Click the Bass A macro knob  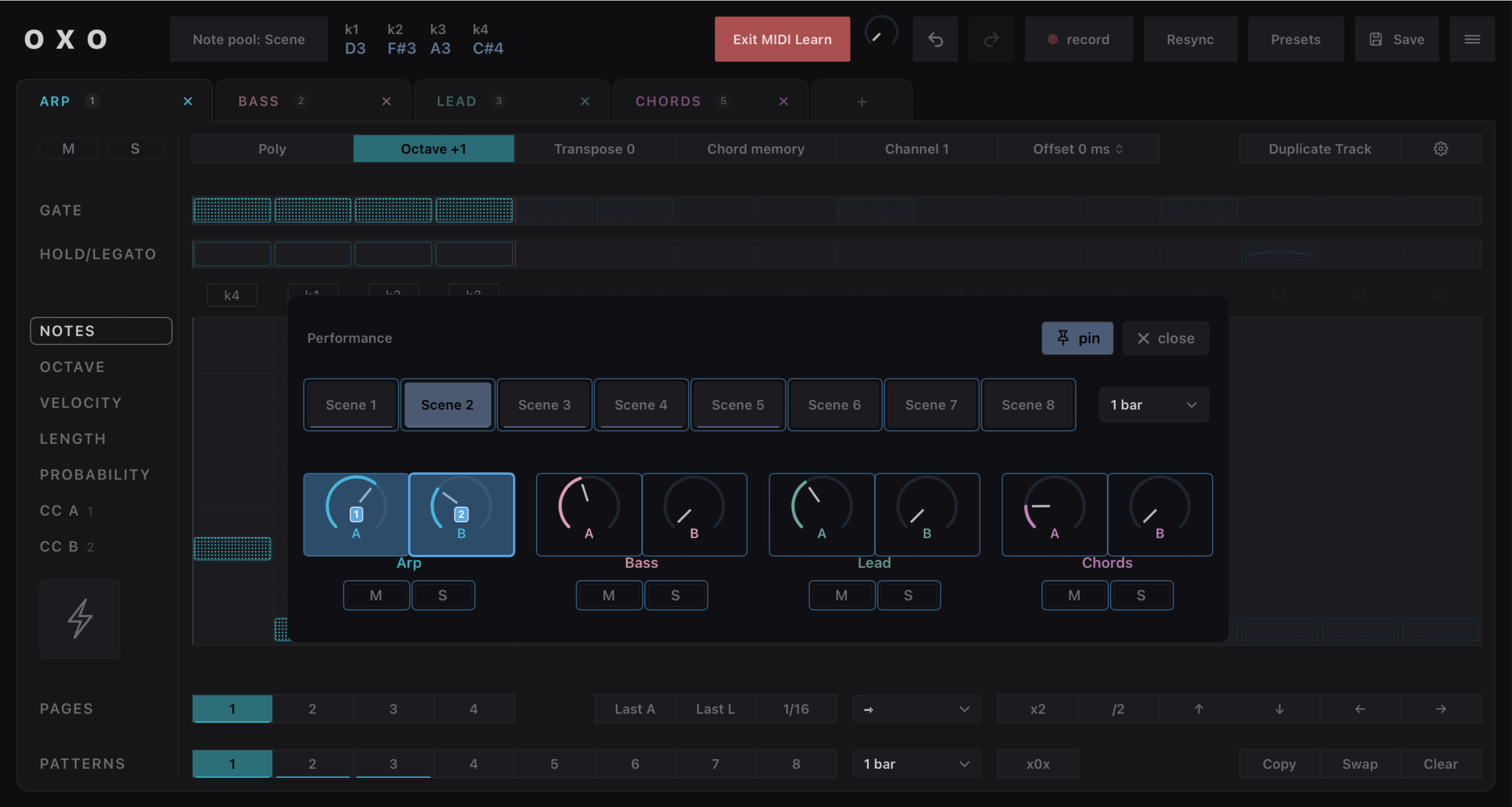tap(589, 514)
